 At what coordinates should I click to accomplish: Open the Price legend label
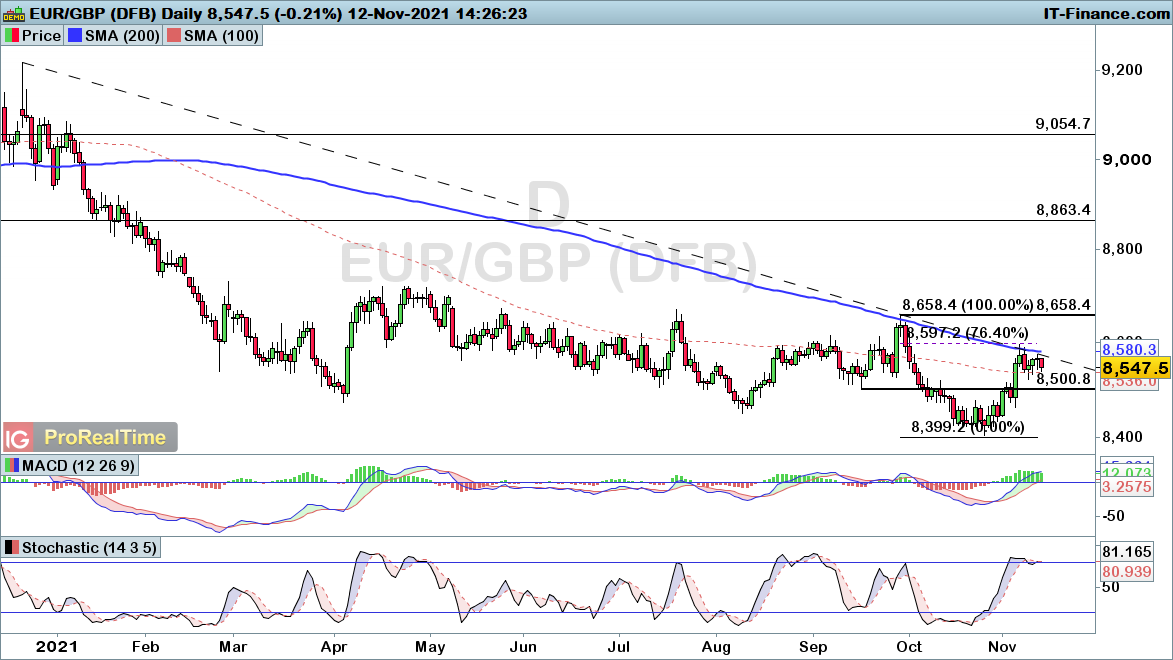pos(41,35)
